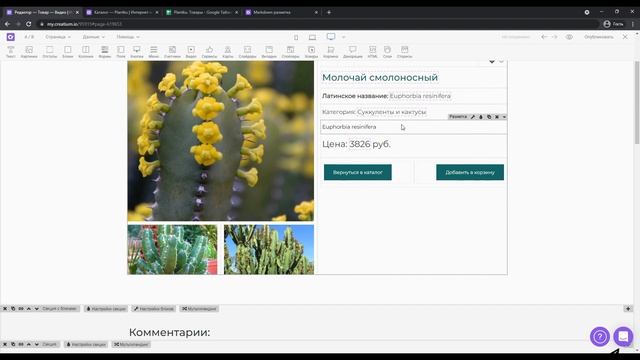
Task: Select the main yellow flowering cactus image
Action: 221,141
